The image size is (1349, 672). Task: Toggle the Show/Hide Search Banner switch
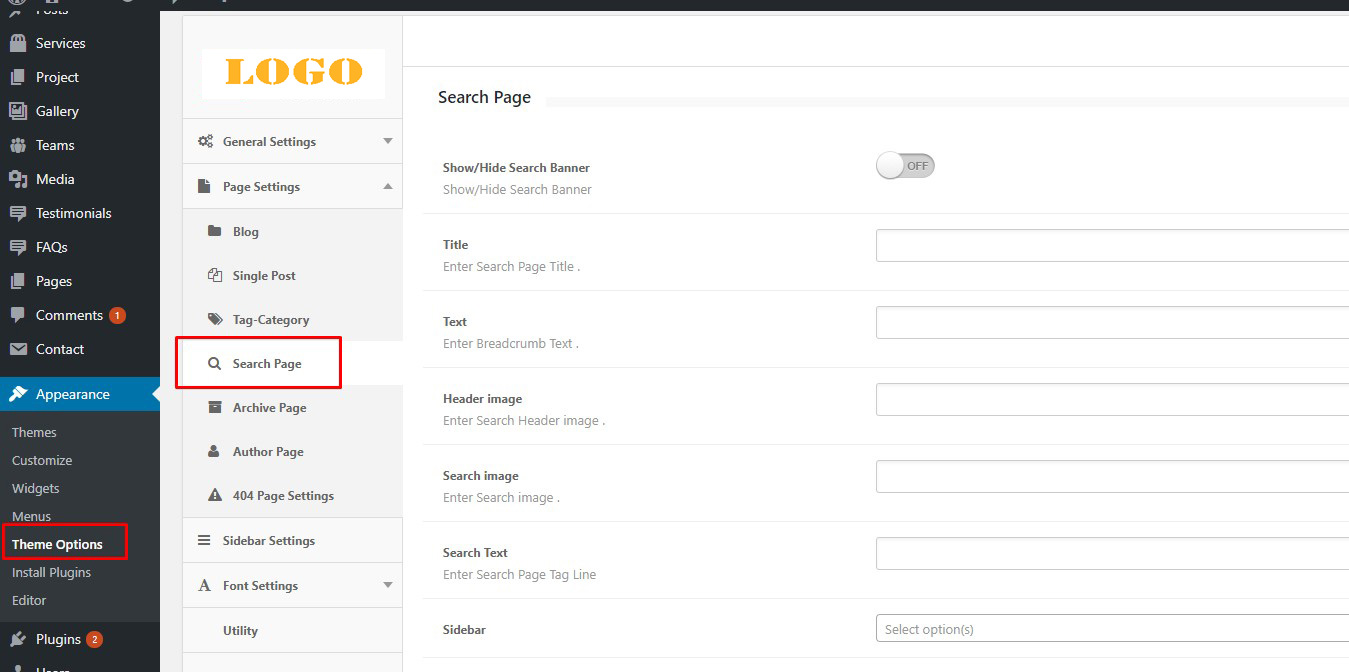[905, 166]
